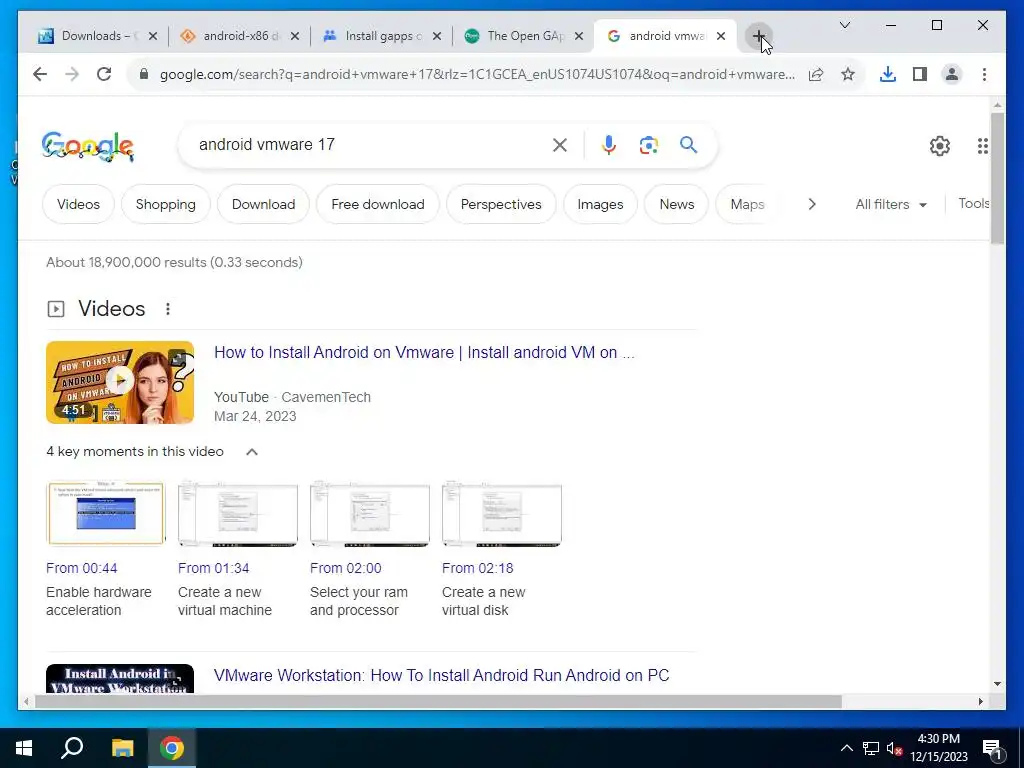Close the Open GApps tab

579,36
